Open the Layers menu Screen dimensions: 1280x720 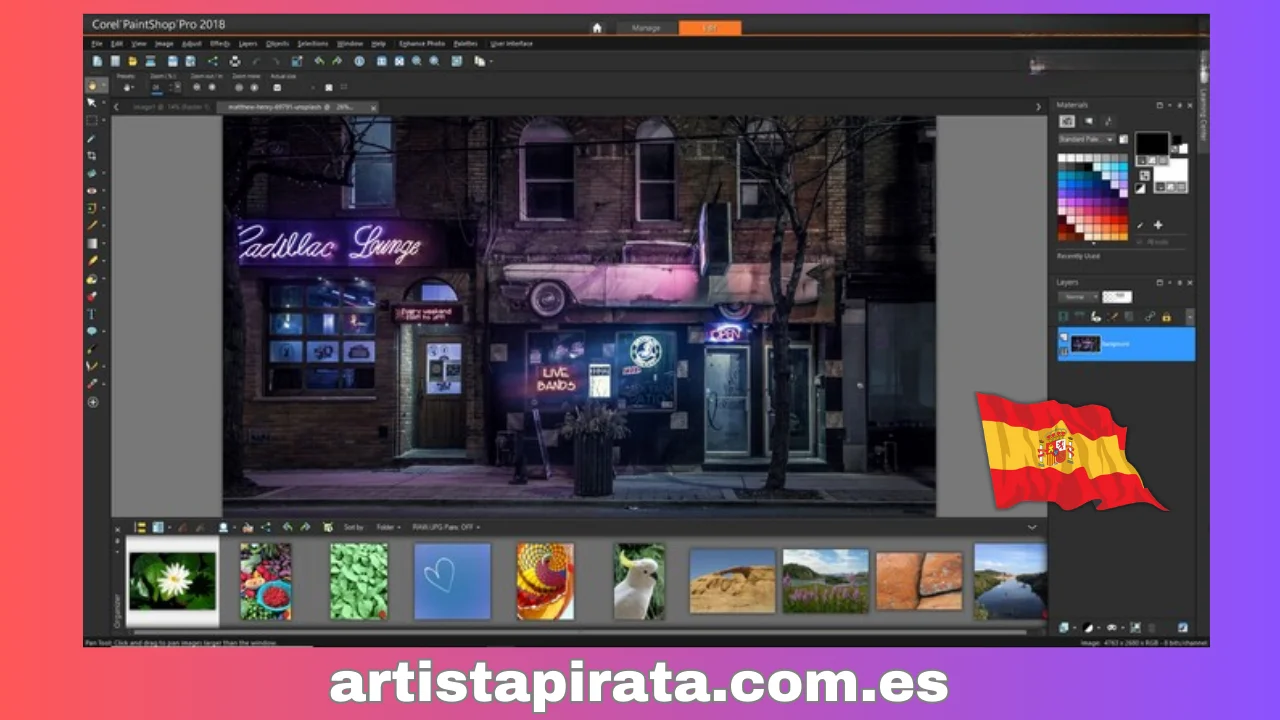pyautogui.click(x=248, y=44)
